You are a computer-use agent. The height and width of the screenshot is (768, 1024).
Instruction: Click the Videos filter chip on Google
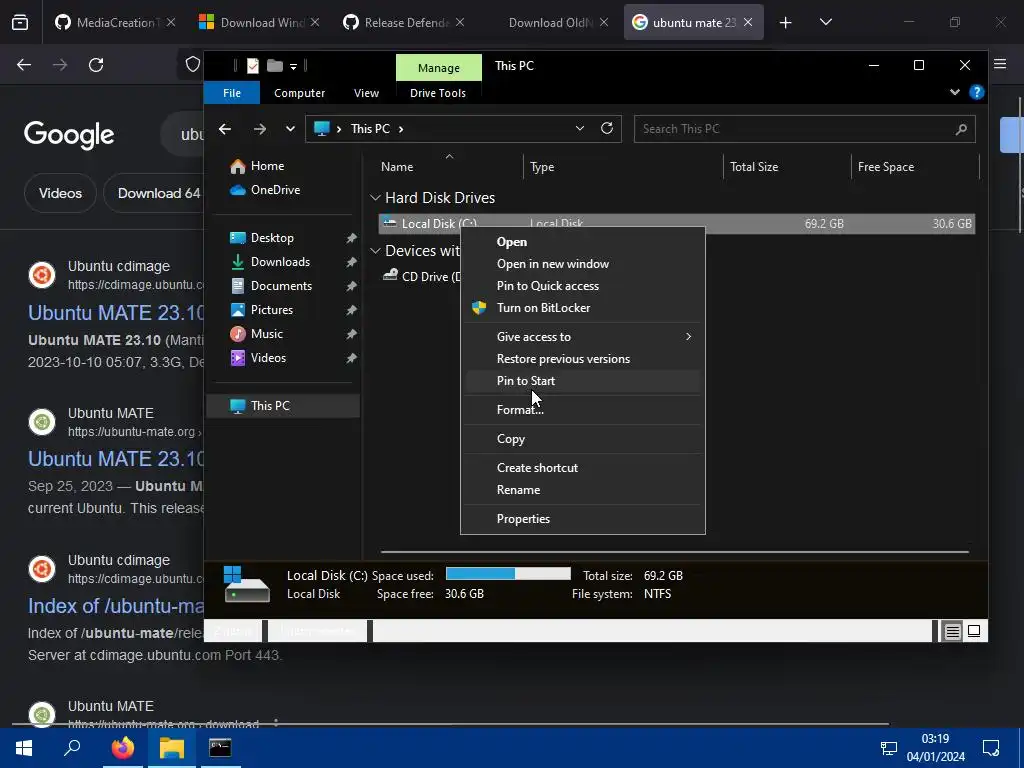(60, 193)
